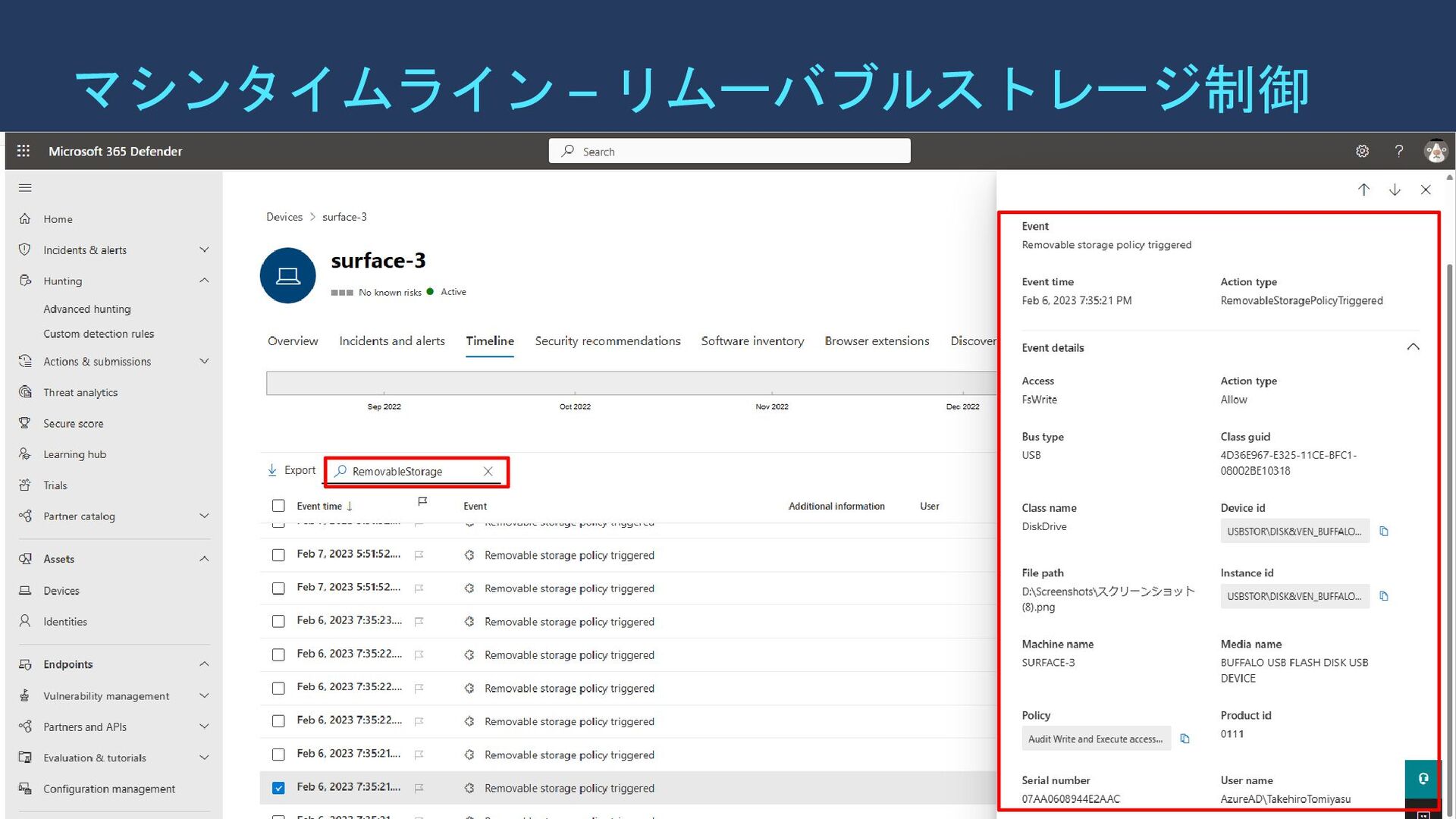Screen dimensions: 1456x819
Task: Go to previous event with up arrow
Action: point(1363,190)
